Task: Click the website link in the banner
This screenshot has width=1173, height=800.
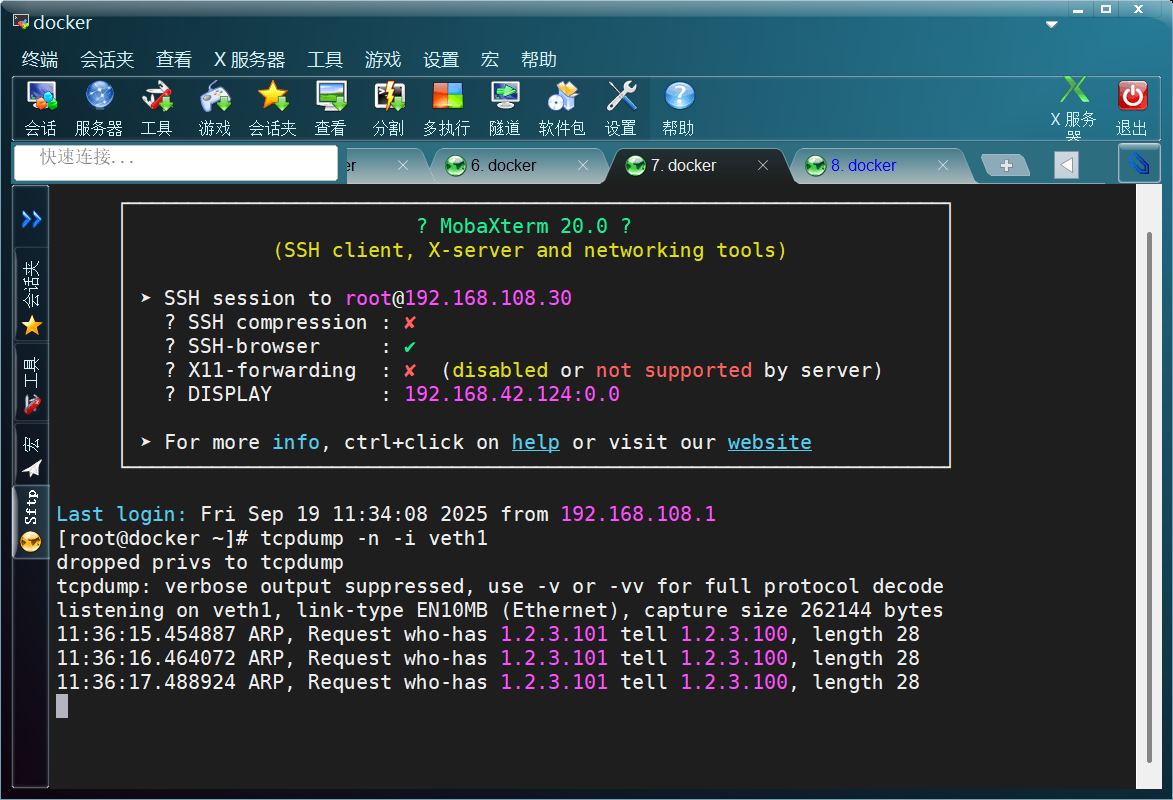Action: click(769, 442)
